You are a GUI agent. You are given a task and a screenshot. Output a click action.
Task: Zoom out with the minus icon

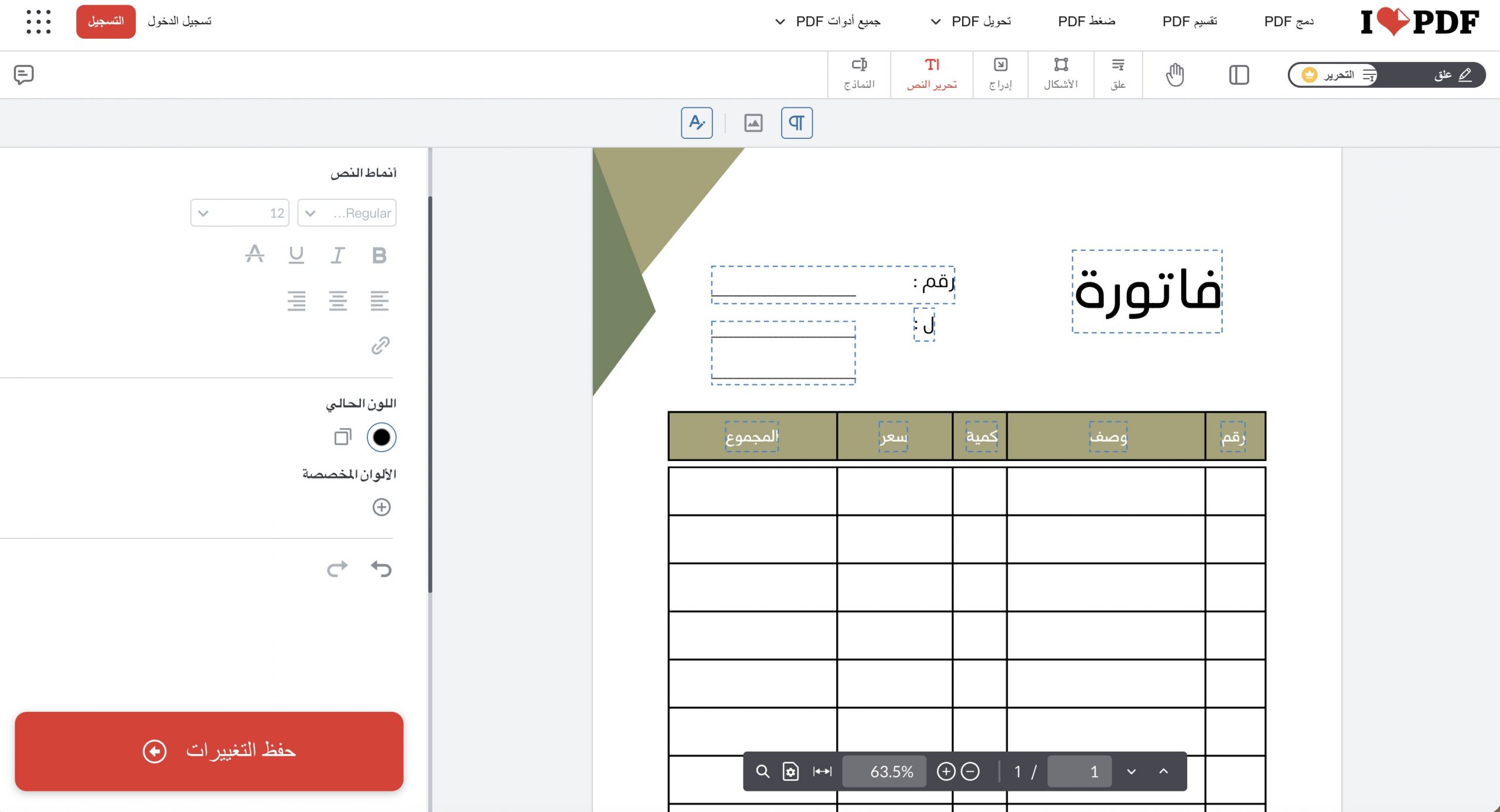970,772
